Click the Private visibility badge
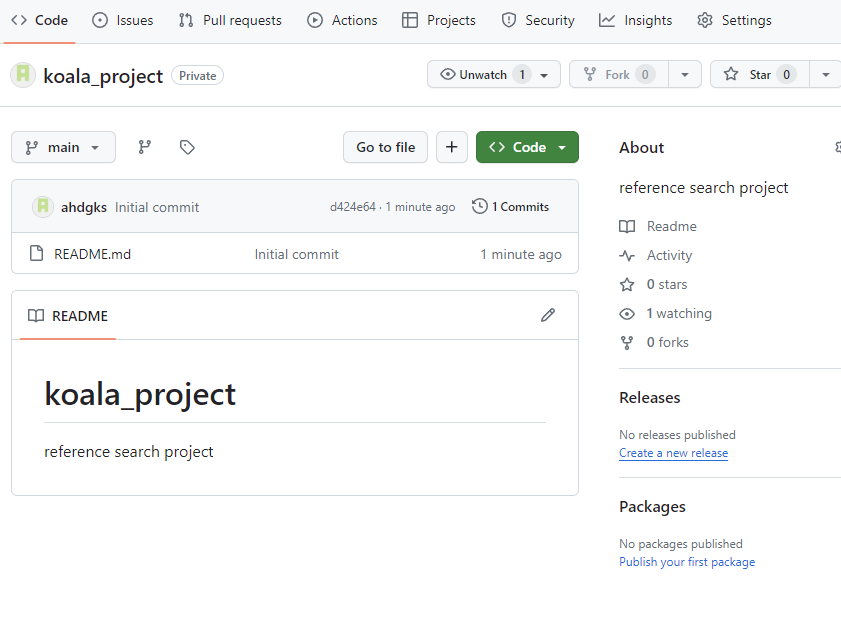 point(197,76)
